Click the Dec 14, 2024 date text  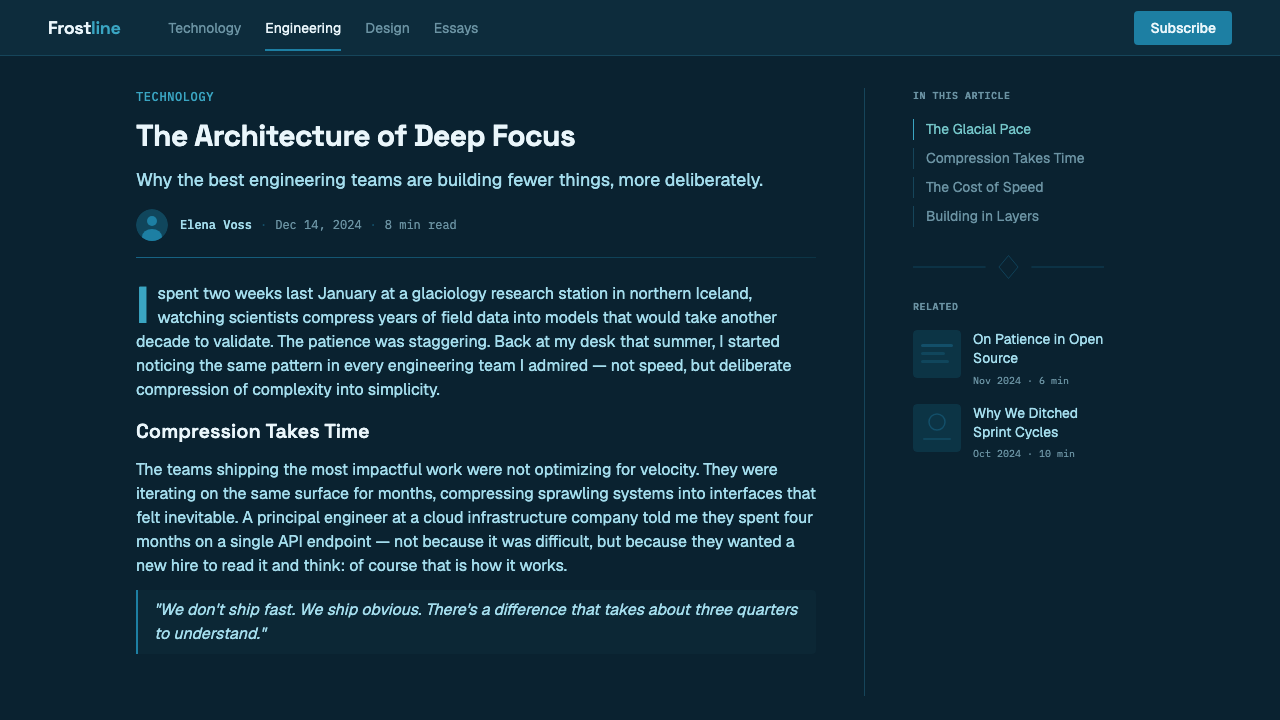pos(318,225)
